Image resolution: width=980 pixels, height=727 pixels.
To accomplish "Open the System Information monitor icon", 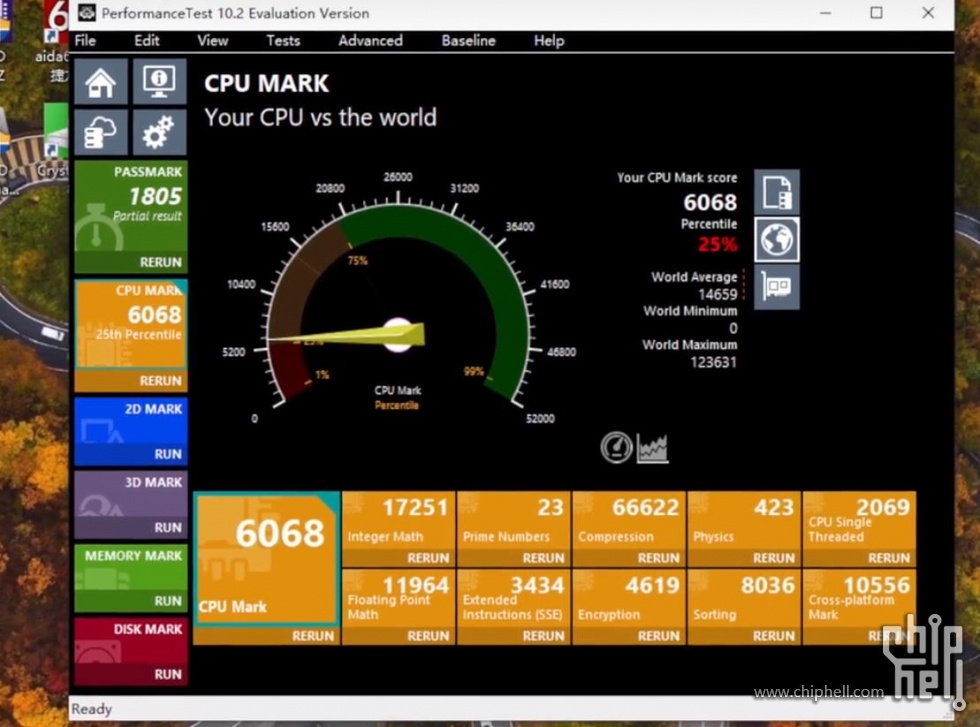I will [159, 81].
